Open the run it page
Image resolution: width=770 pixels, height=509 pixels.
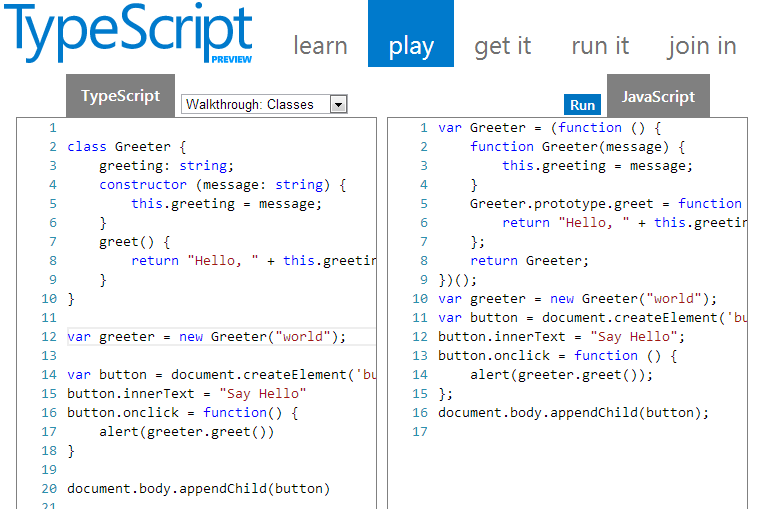[600, 46]
